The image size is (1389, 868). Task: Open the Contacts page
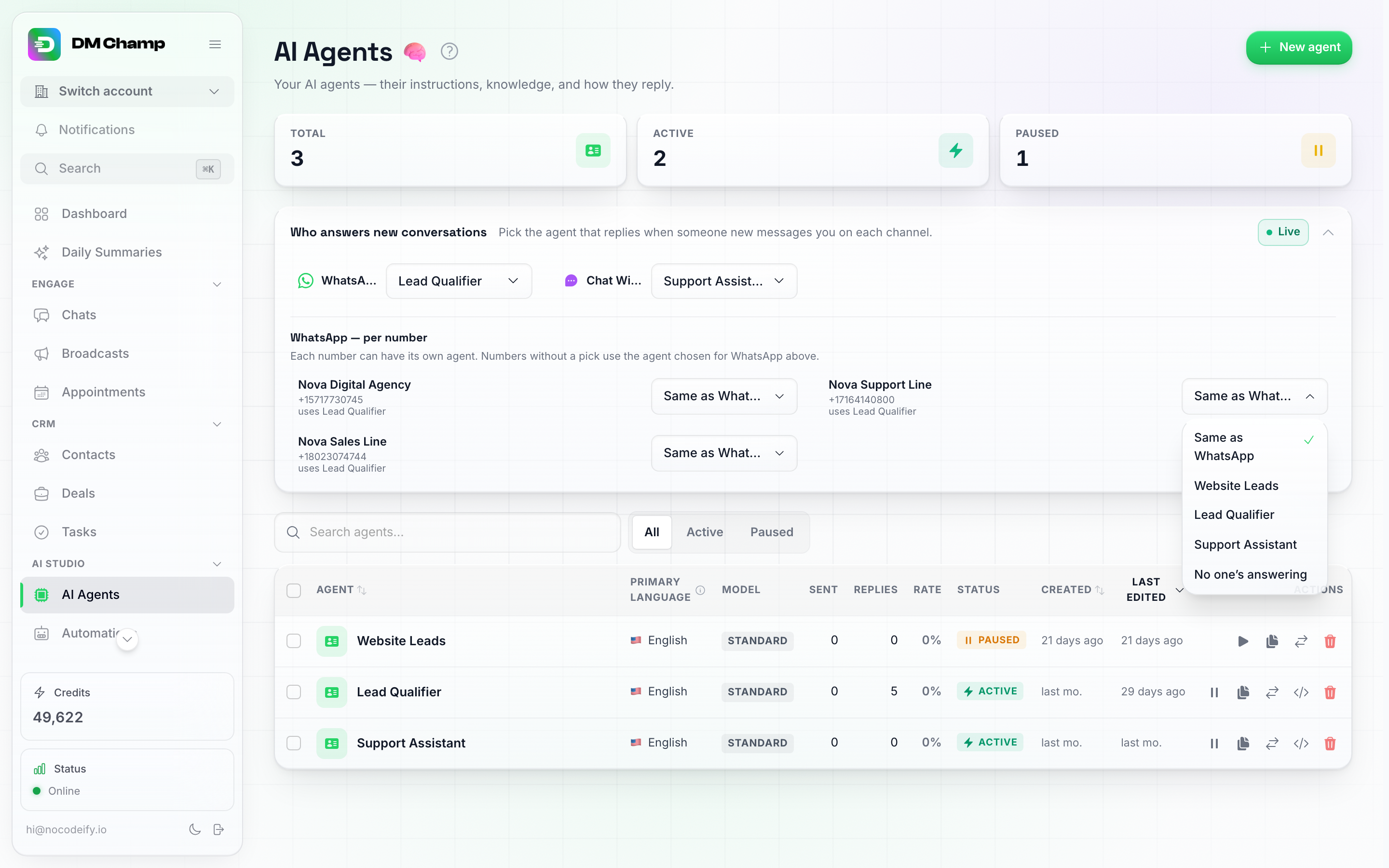point(127,455)
